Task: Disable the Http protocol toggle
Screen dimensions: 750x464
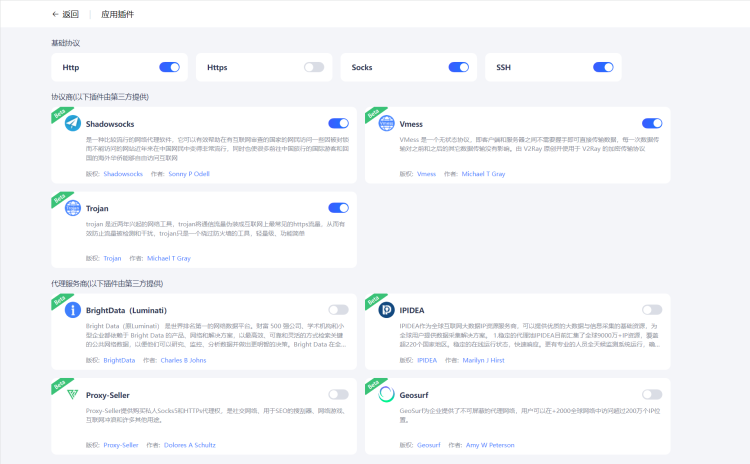Action: point(169,67)
